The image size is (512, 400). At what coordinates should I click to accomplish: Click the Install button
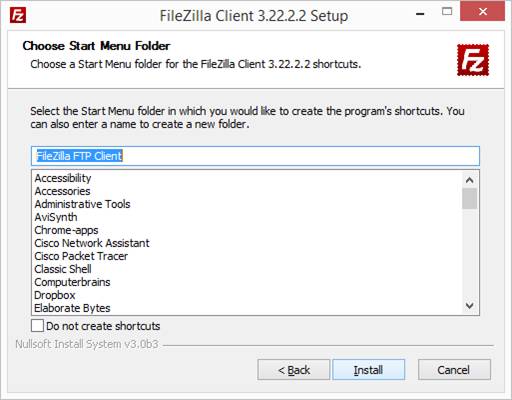click(x=369, y=370)
